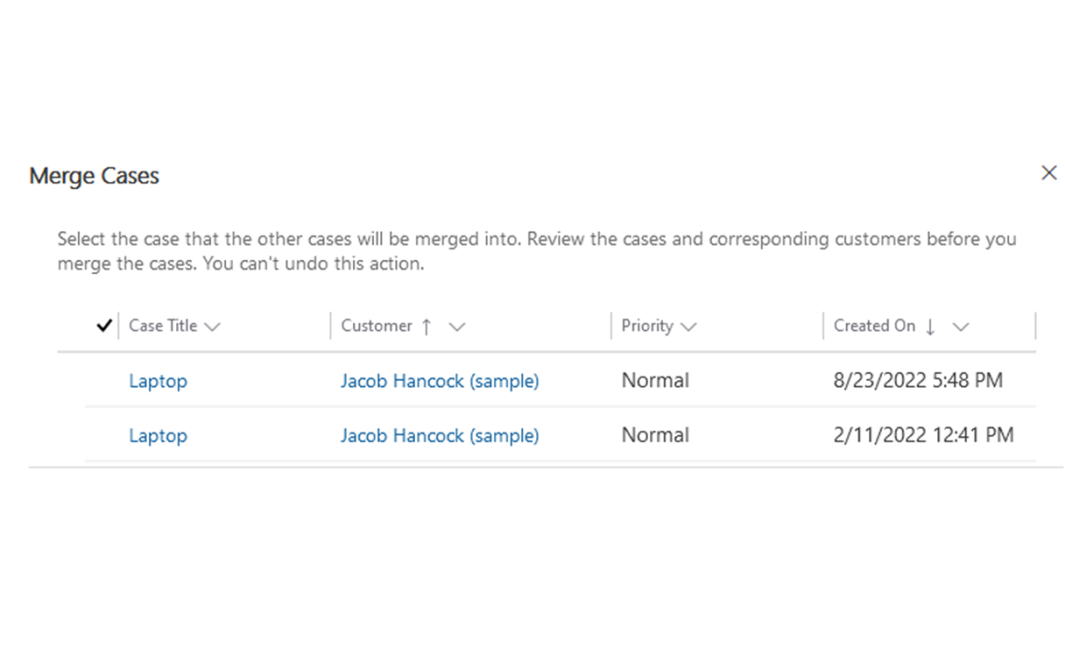Click the 2/11/2022 12:41 PM date cell
Screen dimensions: 1065x669
point(923,436)
